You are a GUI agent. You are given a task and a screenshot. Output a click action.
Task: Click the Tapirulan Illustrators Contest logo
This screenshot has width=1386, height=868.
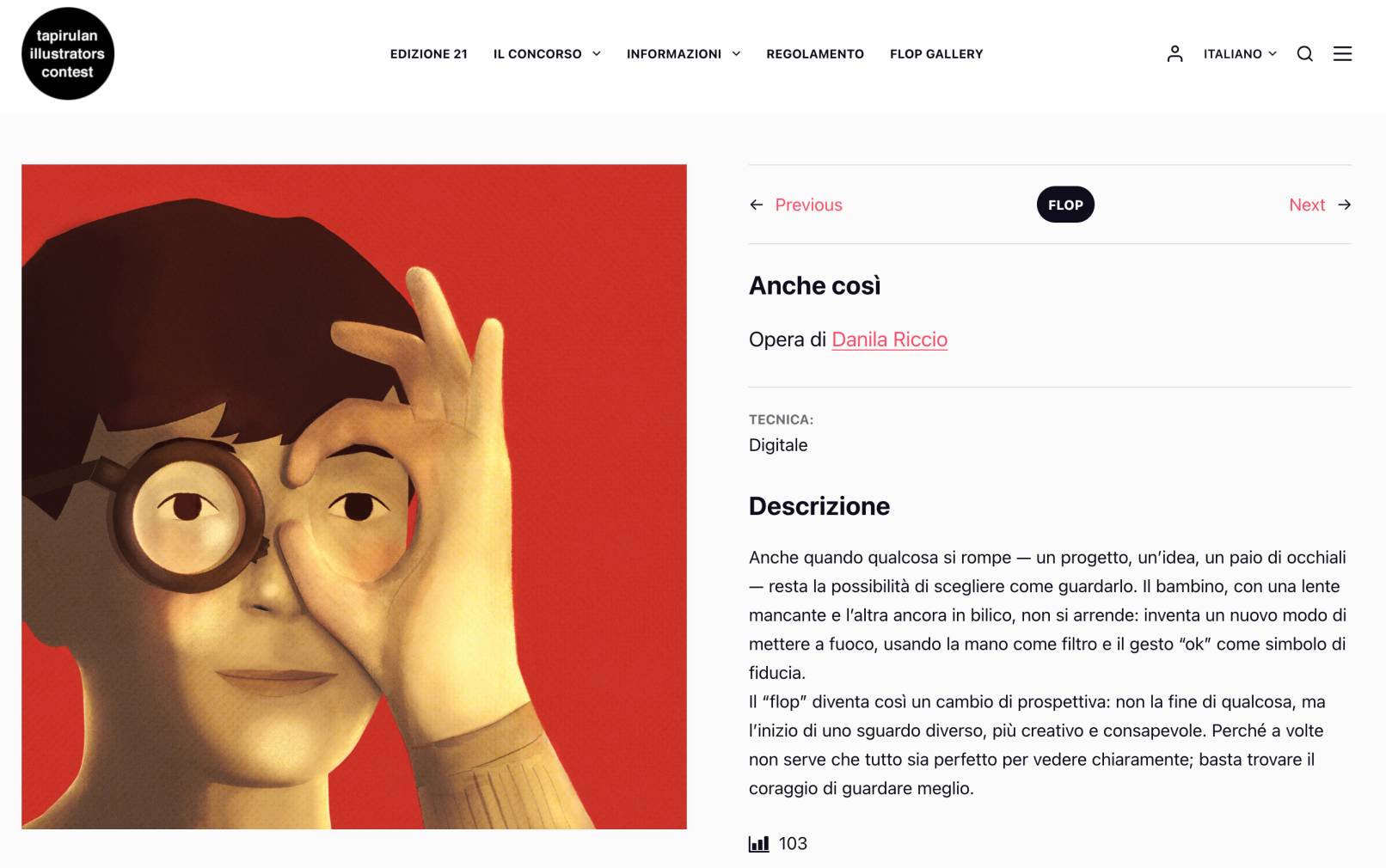[x=68, y=53]
